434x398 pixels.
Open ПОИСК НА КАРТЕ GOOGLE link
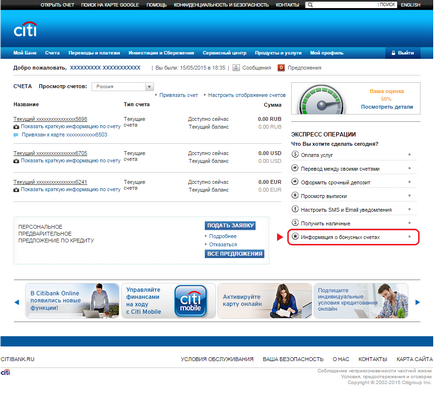click(x=110, y=5)
